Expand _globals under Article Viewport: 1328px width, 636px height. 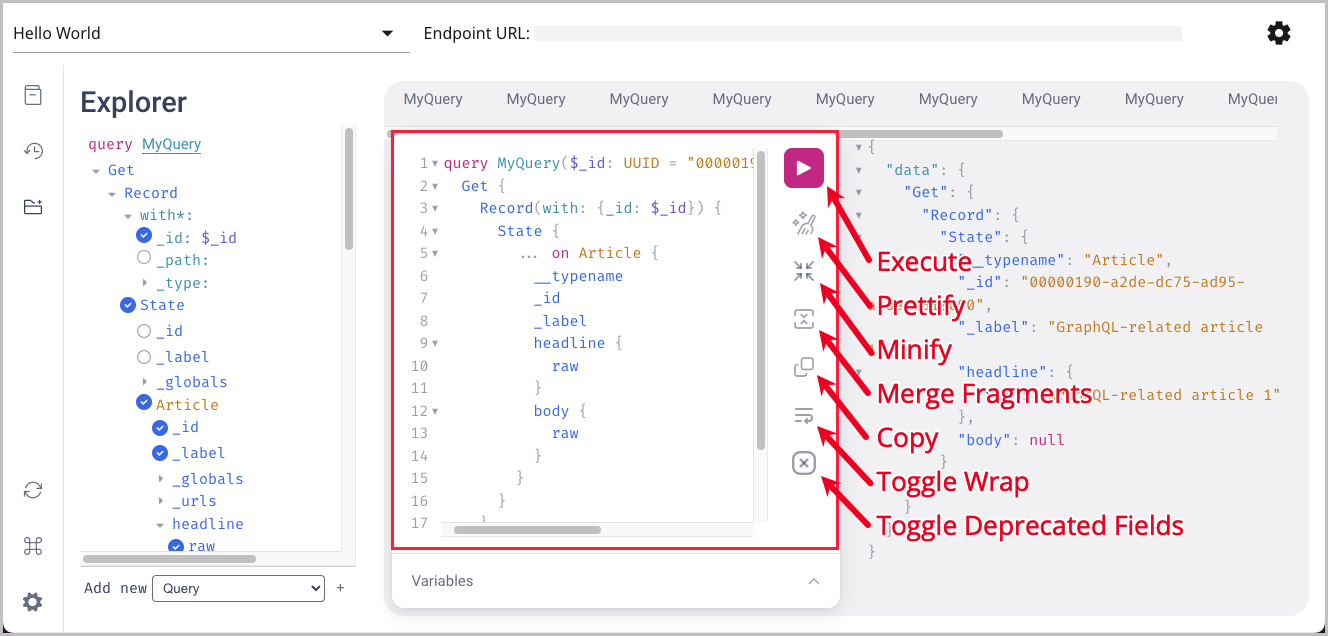coord(160,479)
